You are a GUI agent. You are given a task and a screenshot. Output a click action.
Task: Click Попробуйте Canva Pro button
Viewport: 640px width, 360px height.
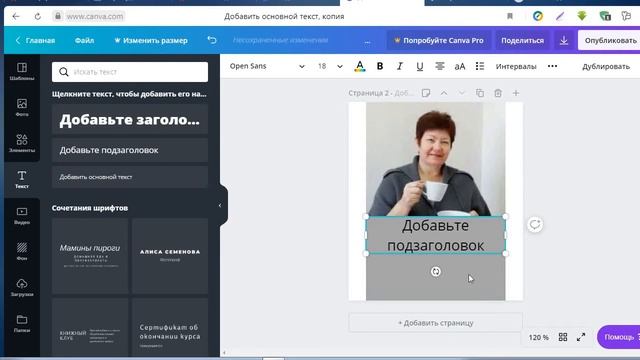(x=439, y=40)
